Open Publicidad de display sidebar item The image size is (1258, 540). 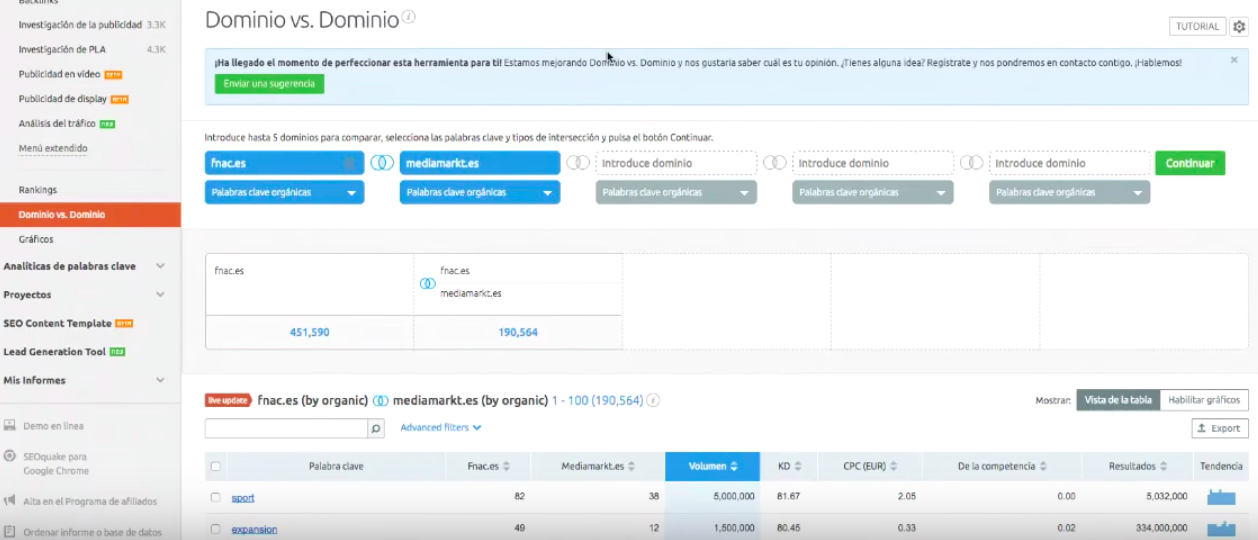point(62,99)
